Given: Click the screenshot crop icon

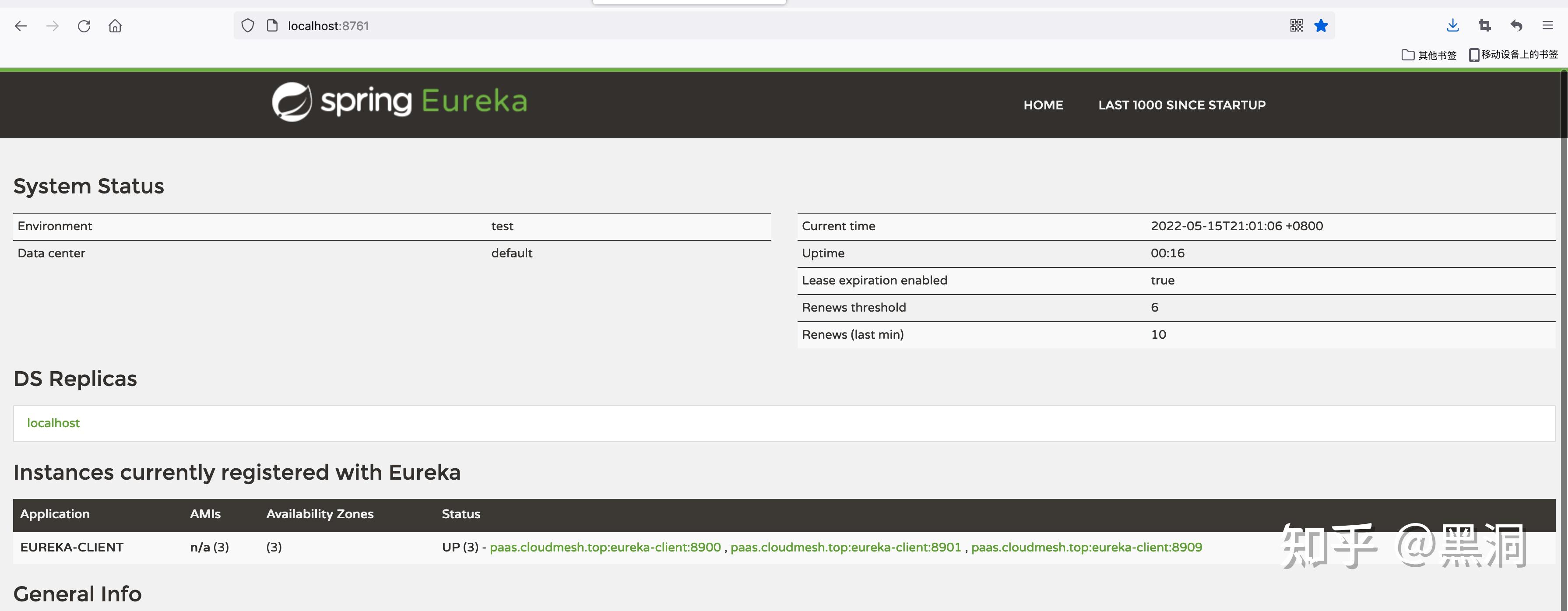Looking at the screenshot, I should pos(1484,25).
